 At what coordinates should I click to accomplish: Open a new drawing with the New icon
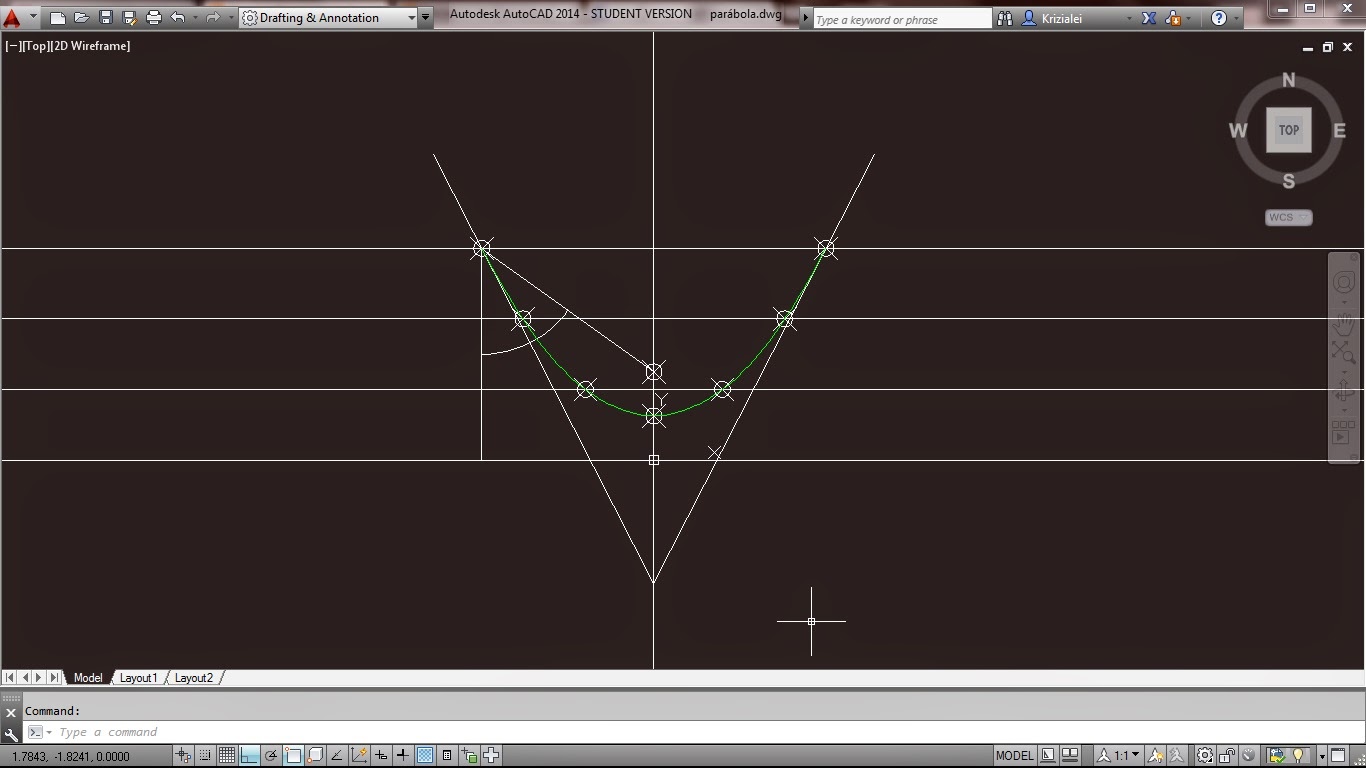(x=57, y=17)
